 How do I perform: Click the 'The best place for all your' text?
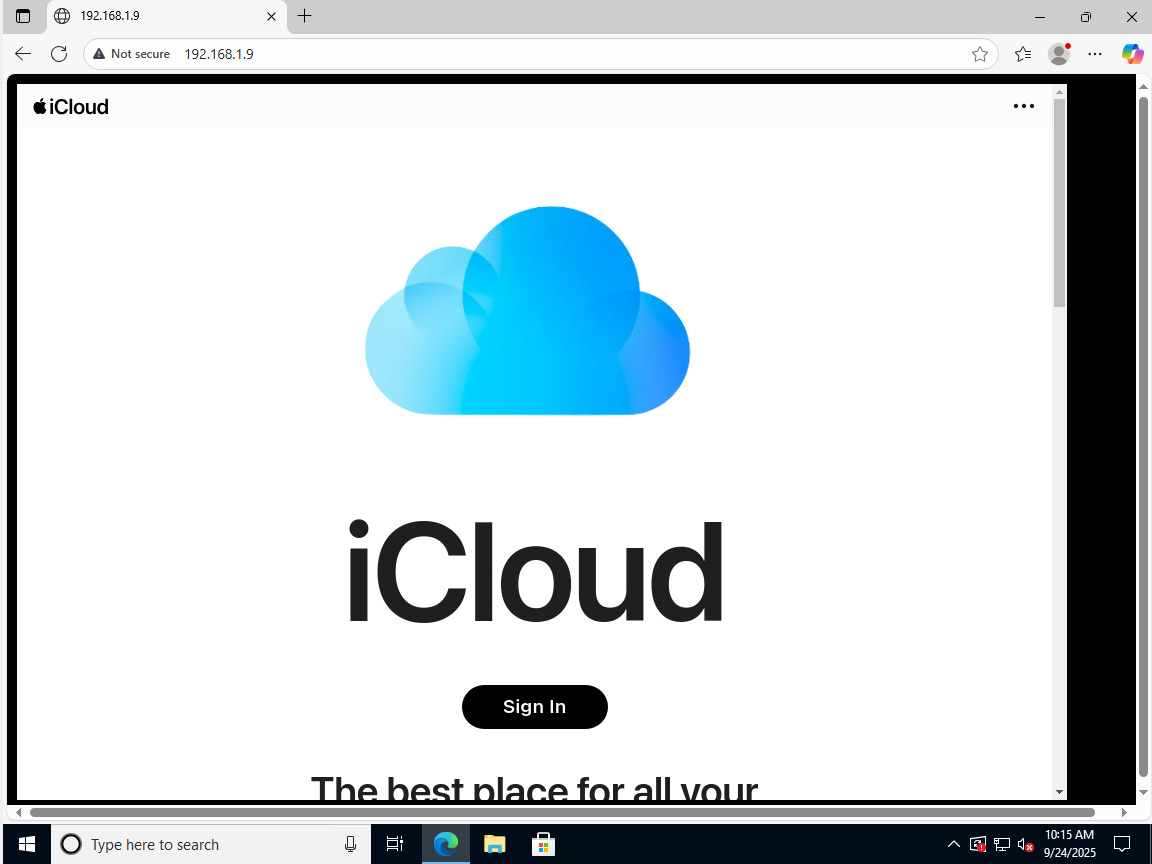pyautogui.click(x=534, y=787)
